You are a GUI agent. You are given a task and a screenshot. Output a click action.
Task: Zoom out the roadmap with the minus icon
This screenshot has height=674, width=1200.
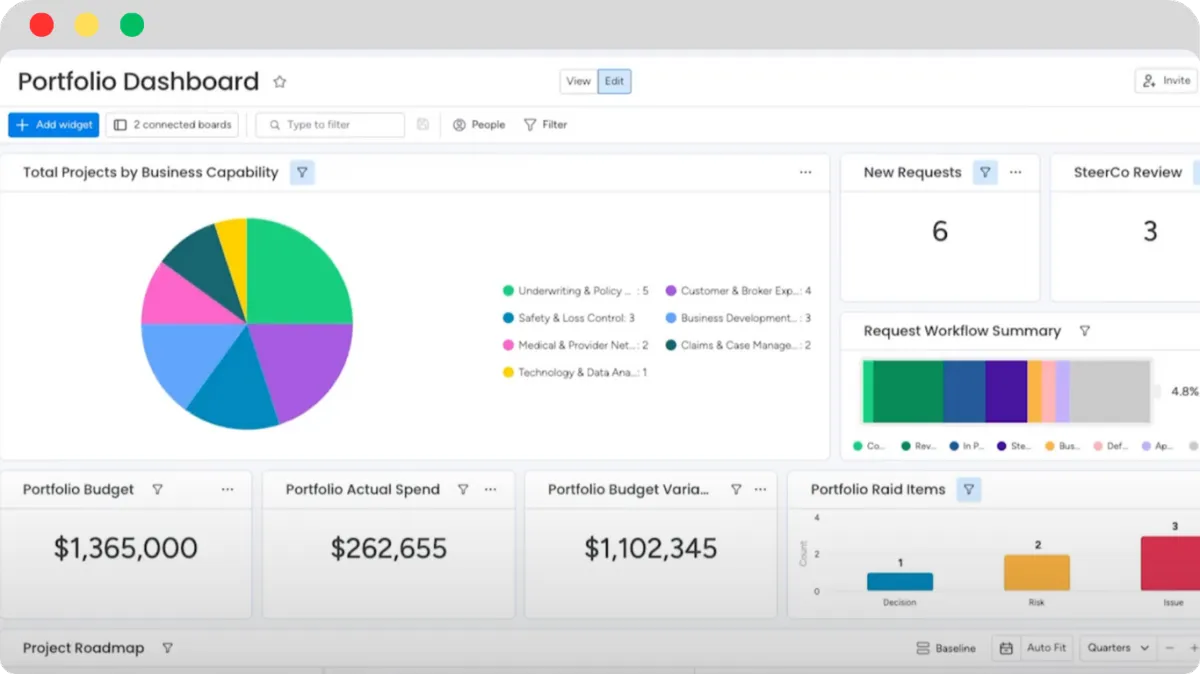click(x=1169, y=648)
